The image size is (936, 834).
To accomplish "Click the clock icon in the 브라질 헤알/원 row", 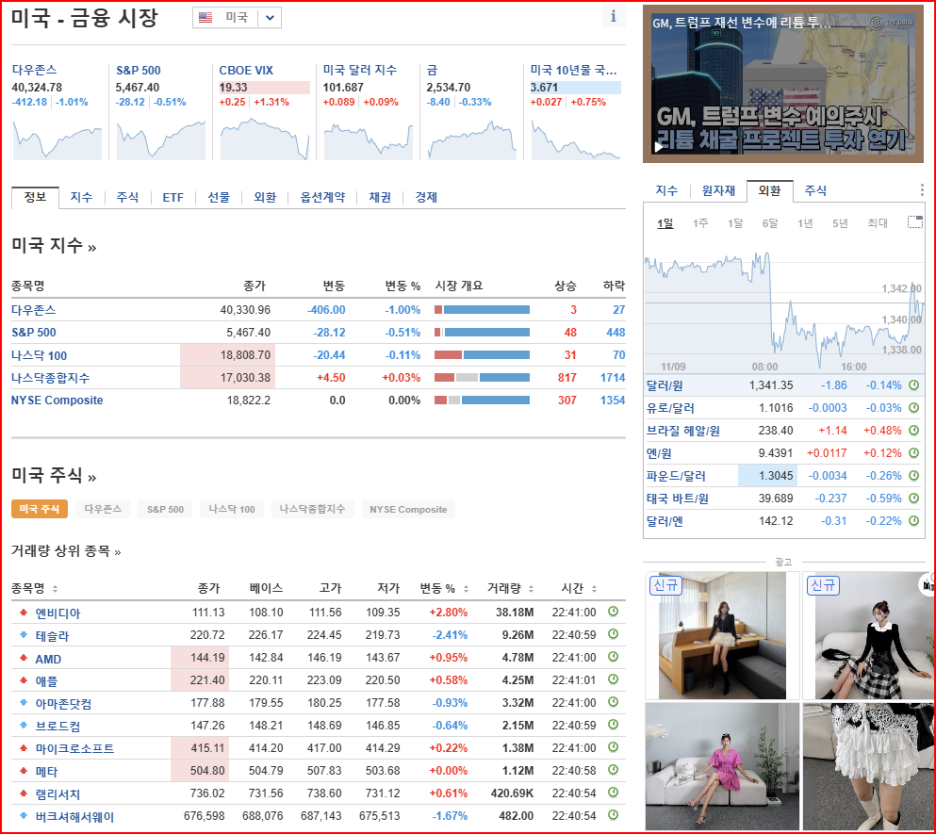I will (x=914, y=430).
